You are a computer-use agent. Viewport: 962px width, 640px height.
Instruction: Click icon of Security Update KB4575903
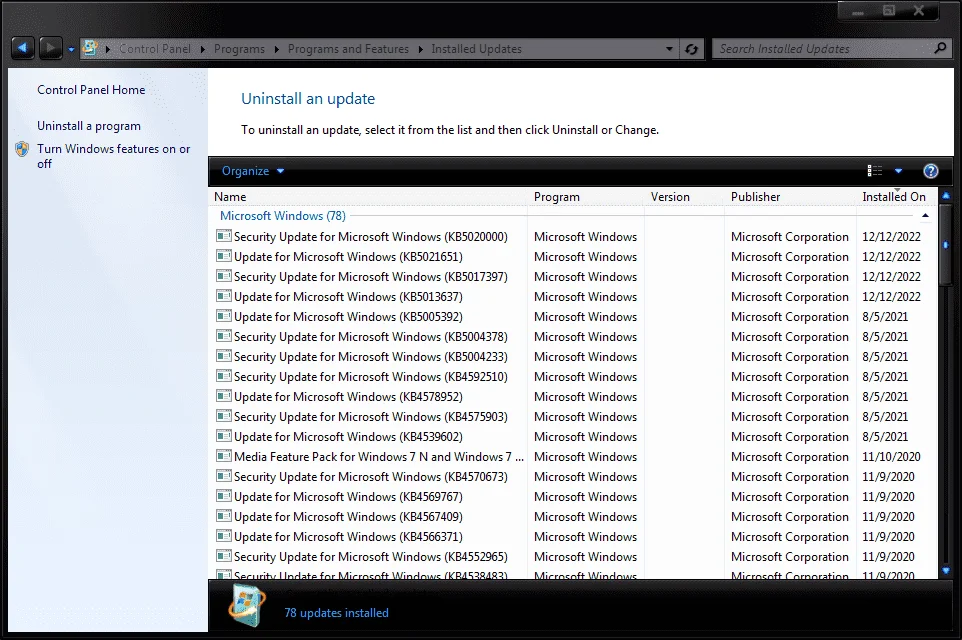[x=224, y=416]
